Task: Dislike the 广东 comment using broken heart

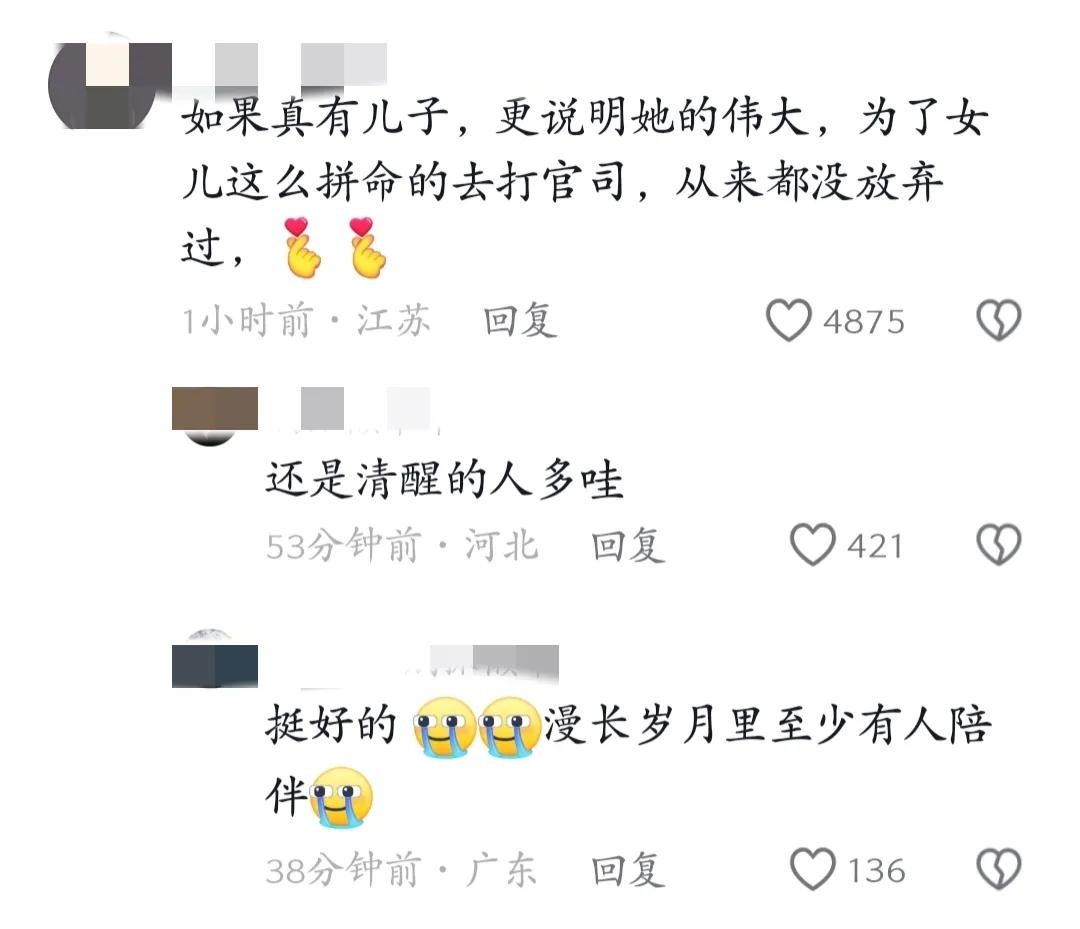Action: [999, 869]
